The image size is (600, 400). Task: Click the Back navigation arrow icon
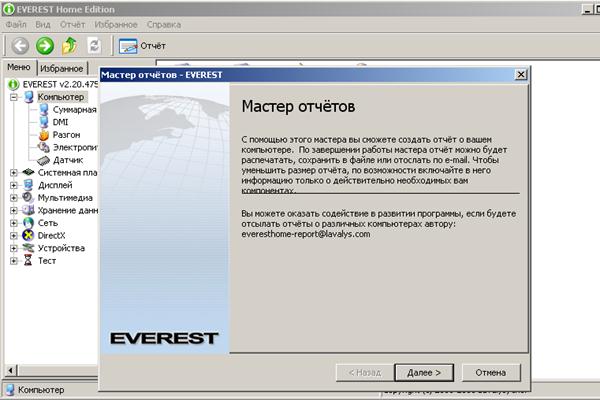point(20,46)
